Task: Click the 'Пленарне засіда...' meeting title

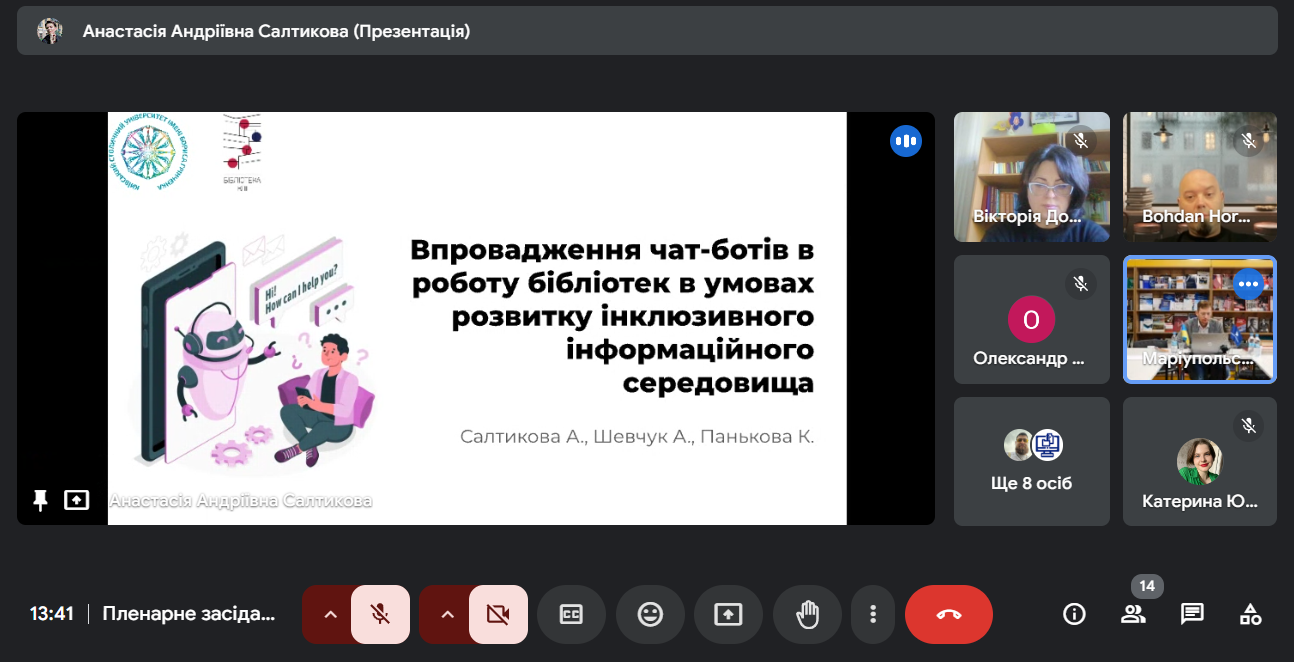Action: point(188,614)
